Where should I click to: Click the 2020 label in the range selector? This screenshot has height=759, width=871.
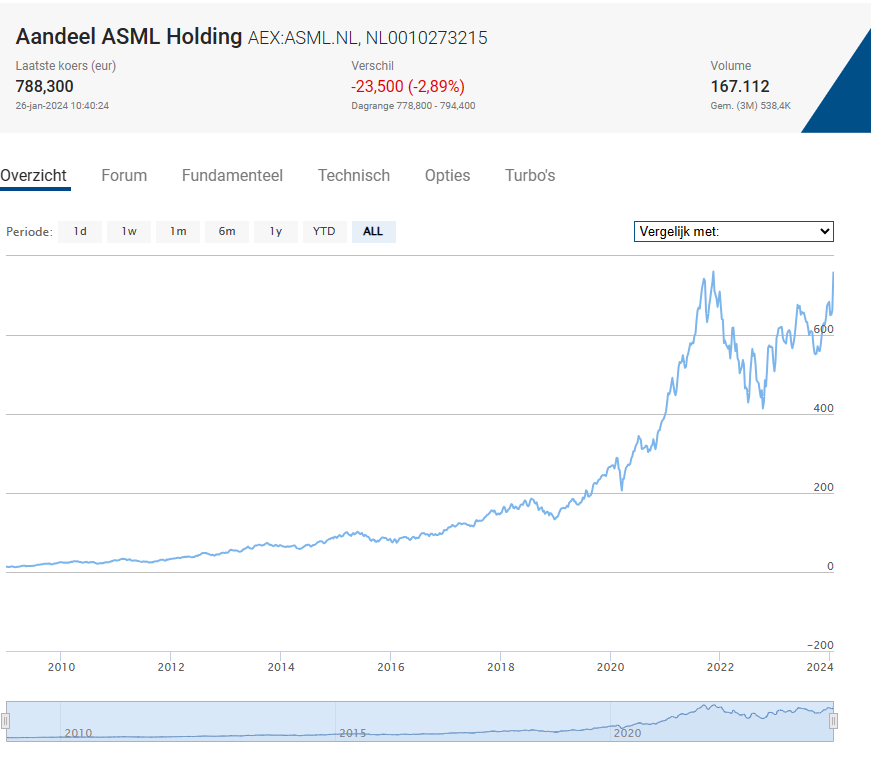[627, 733]
